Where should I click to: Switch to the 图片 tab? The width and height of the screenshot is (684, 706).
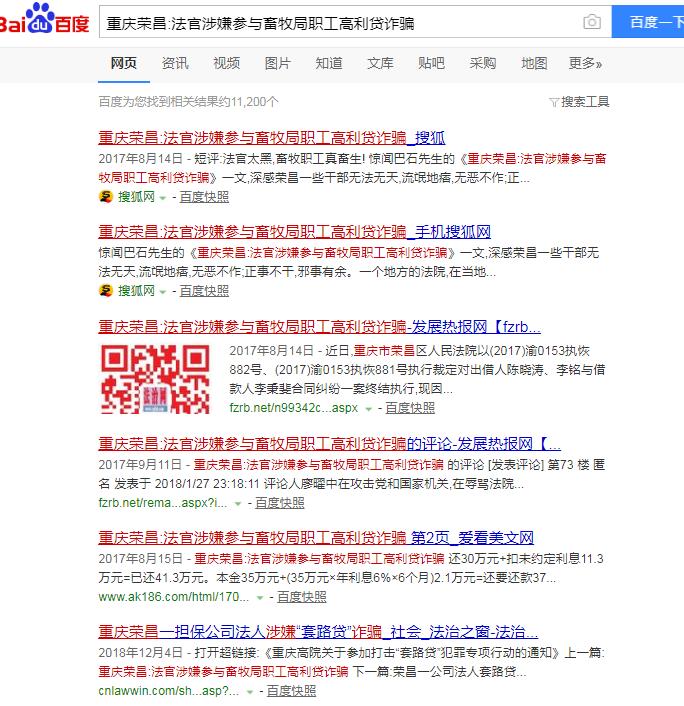277,64
